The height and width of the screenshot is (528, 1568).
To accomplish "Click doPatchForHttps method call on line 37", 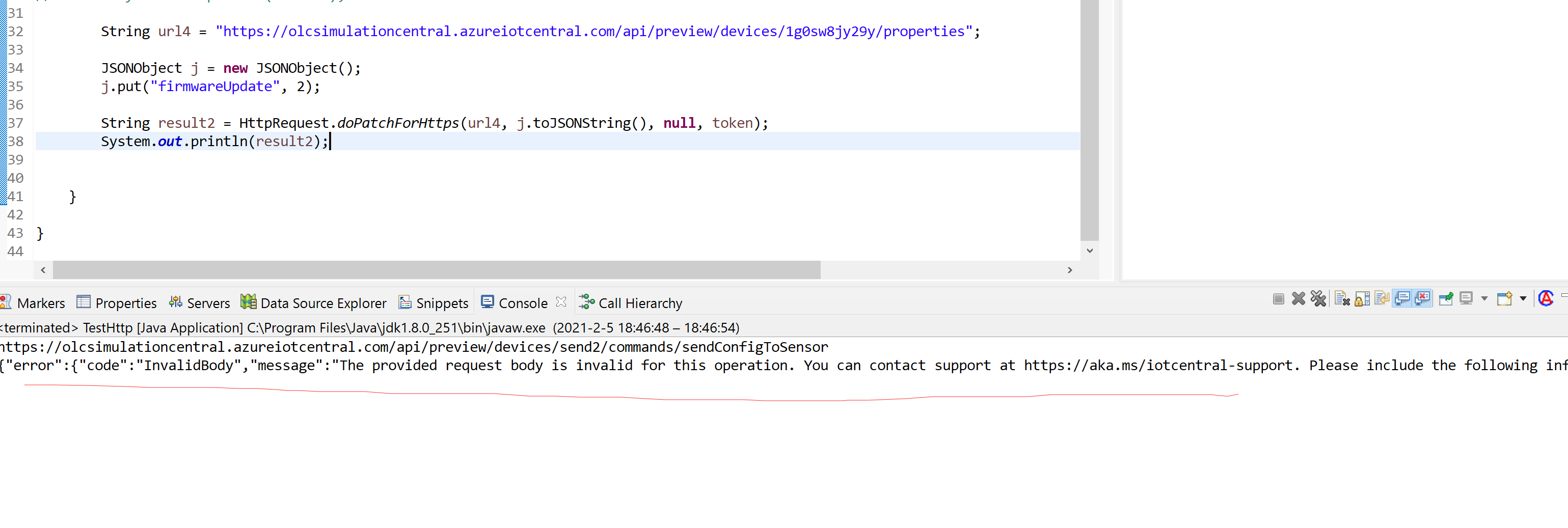I will point(398,123).
